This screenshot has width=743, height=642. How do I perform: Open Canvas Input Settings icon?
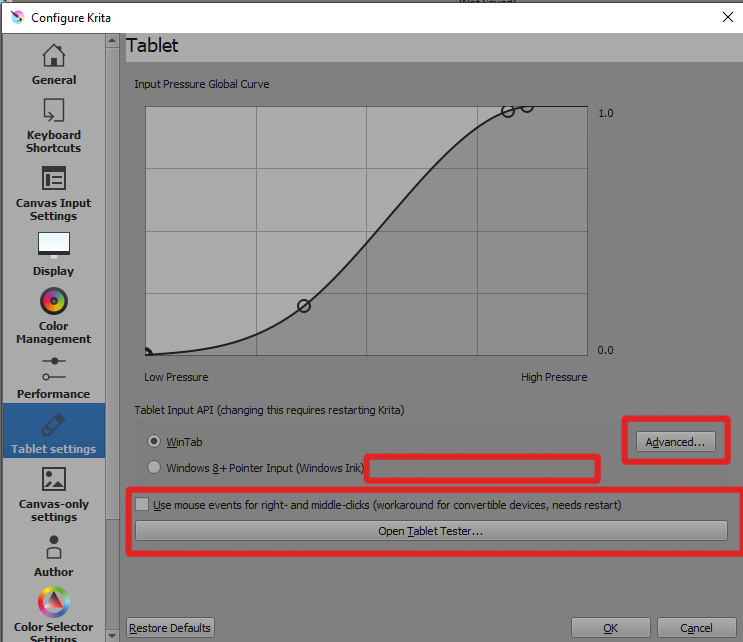tap(54, 179)
